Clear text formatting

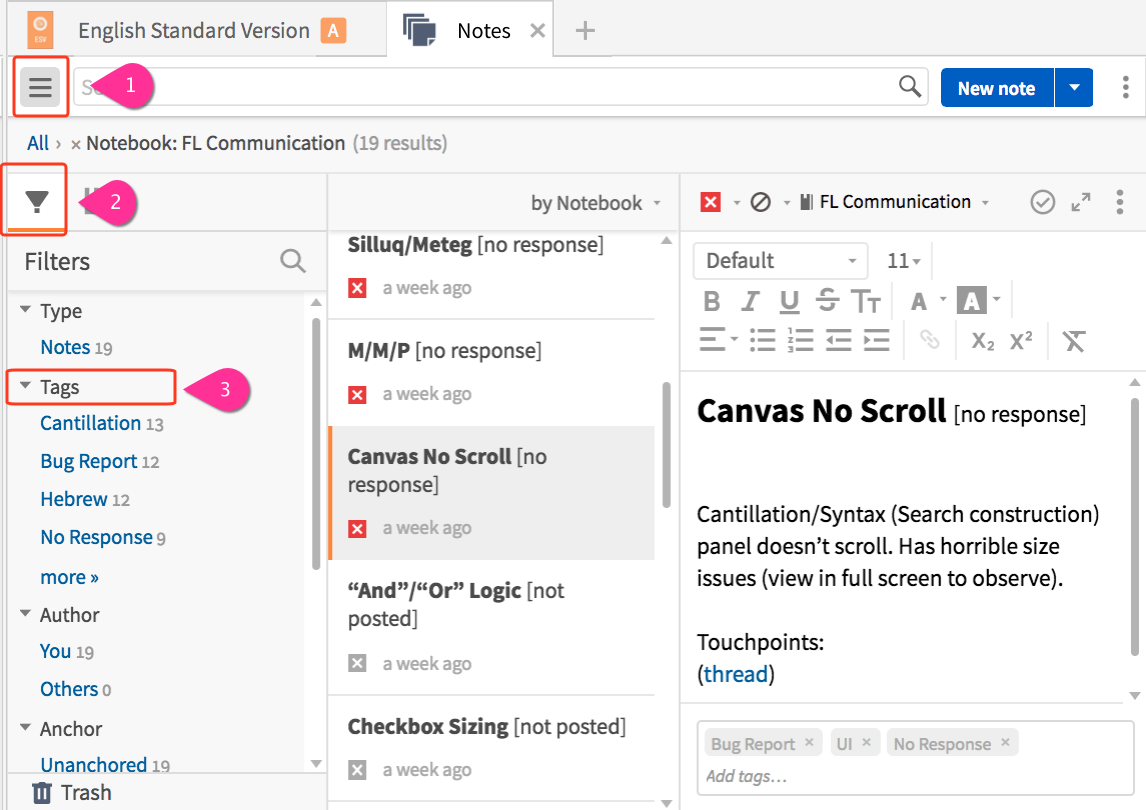click(x=1074, y=341)
